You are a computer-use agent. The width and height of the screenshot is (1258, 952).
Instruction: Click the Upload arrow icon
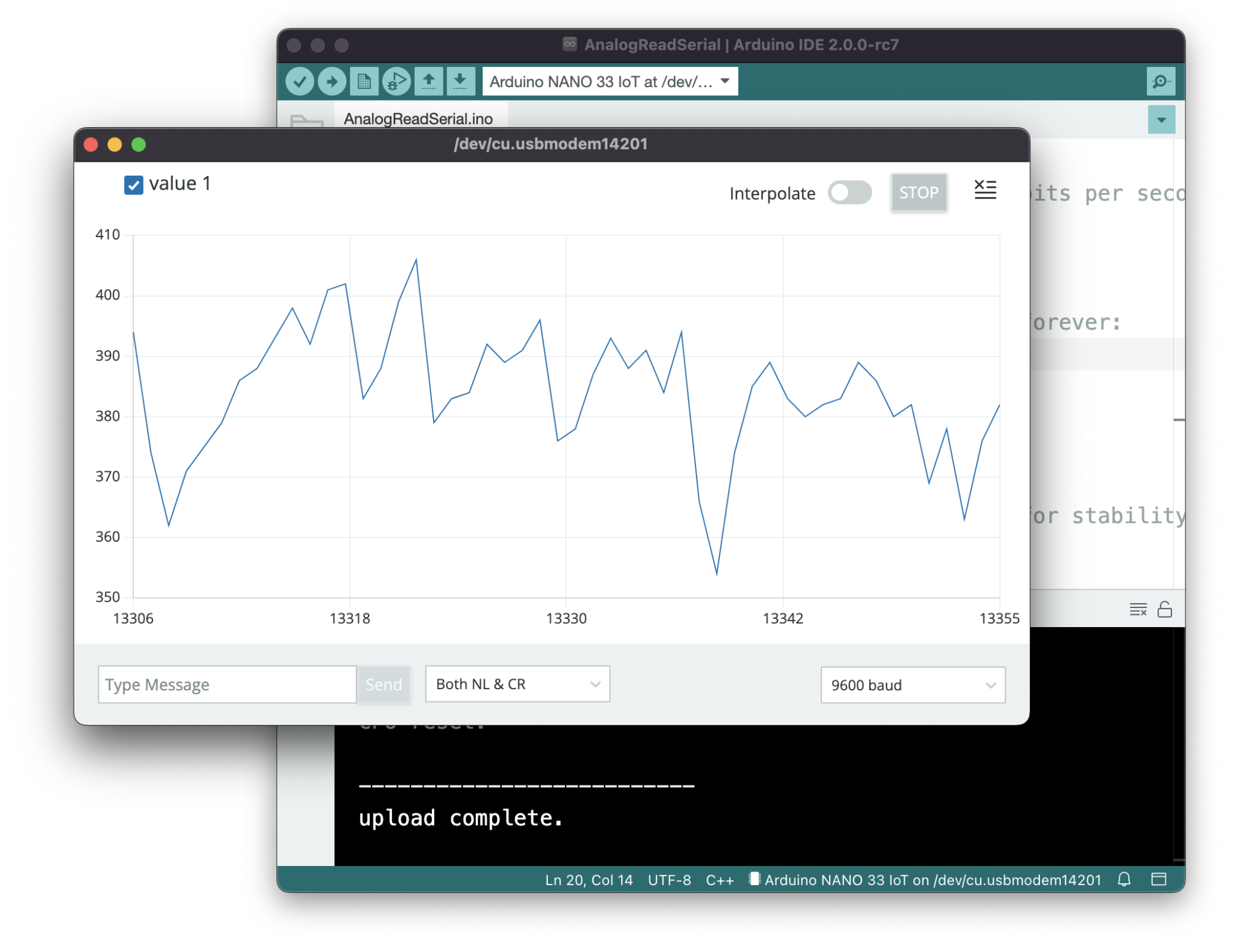pyautogui.click(x=332, y=82)
